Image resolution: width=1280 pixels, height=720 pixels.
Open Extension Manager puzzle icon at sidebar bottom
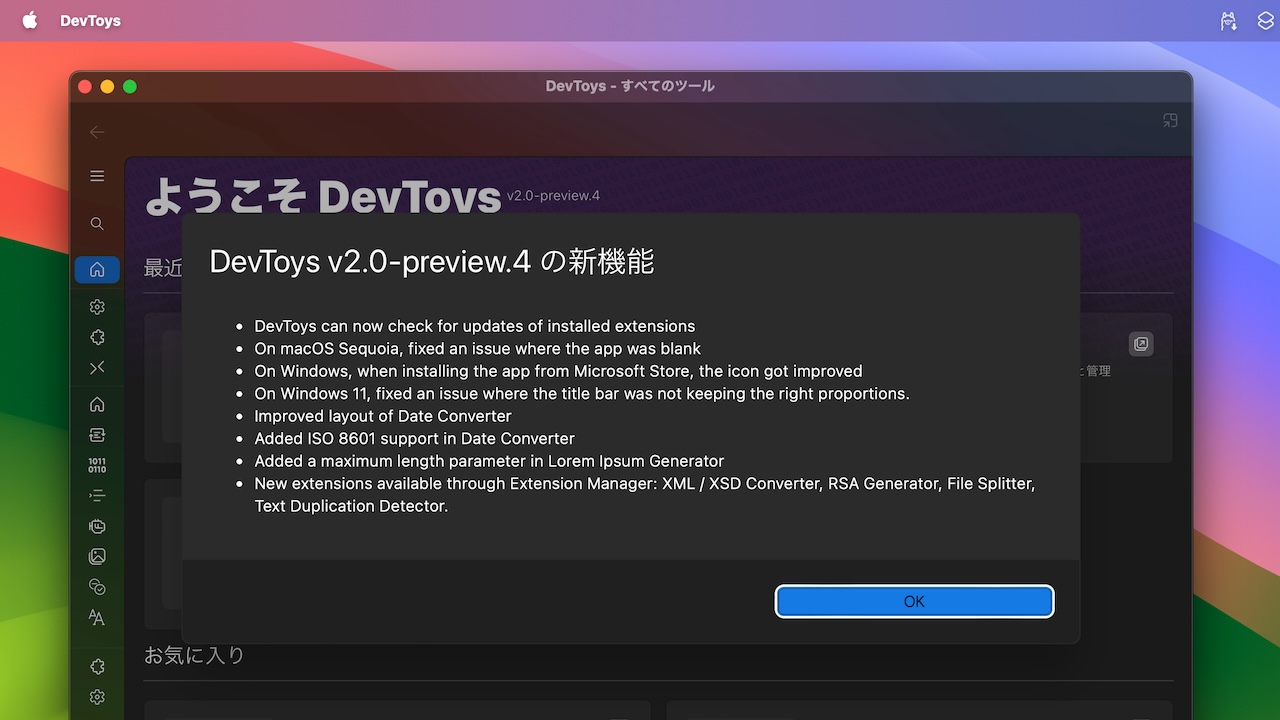tap(97, 666)
